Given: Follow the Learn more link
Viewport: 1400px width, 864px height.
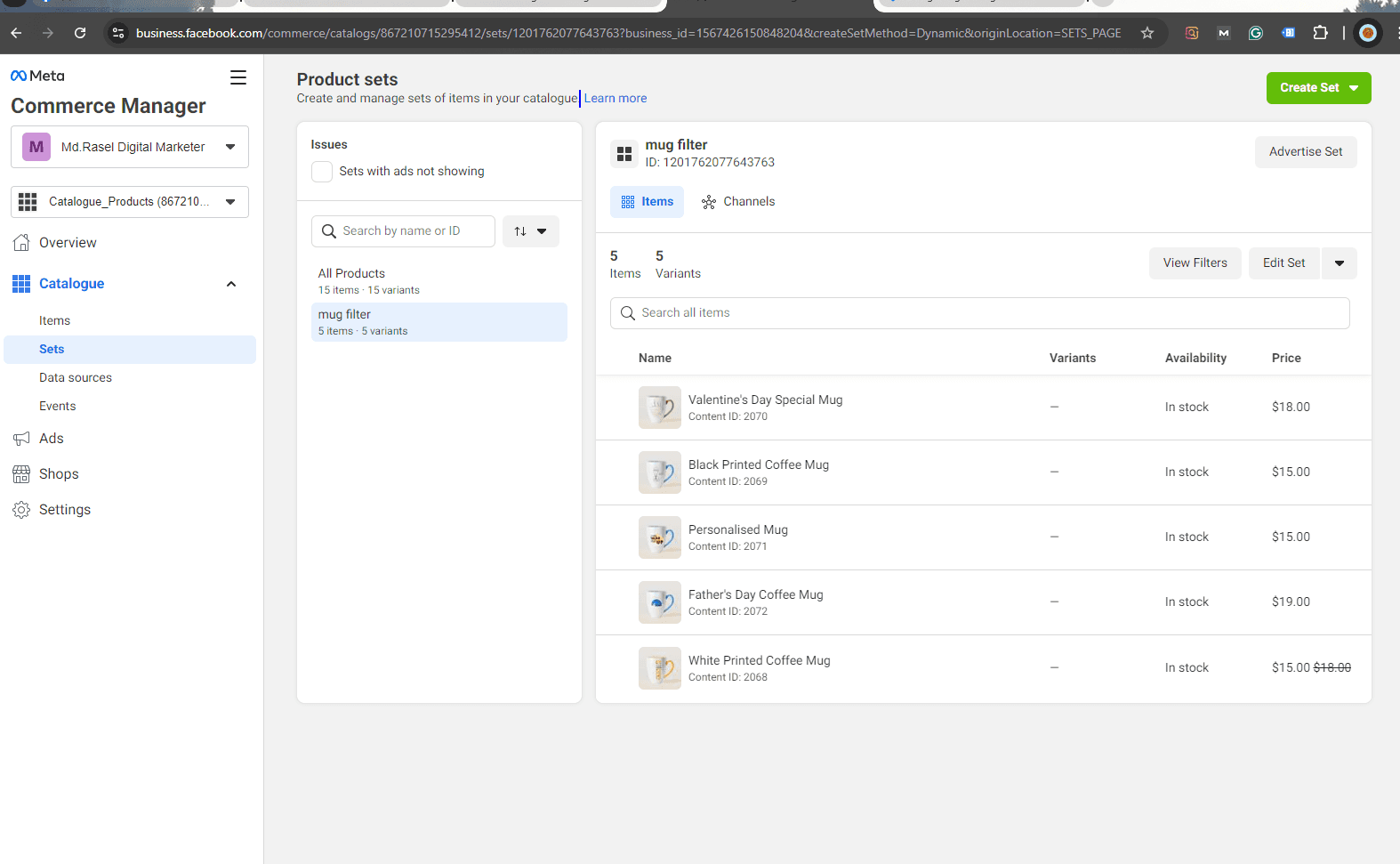Looking at the screenshot, I should [616, 99].
